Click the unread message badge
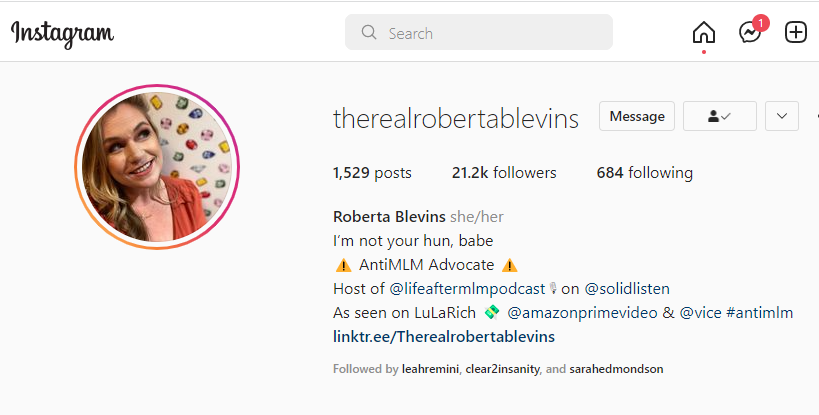The height and width of the screenshot is (415, 819). (x=760, y=23)
